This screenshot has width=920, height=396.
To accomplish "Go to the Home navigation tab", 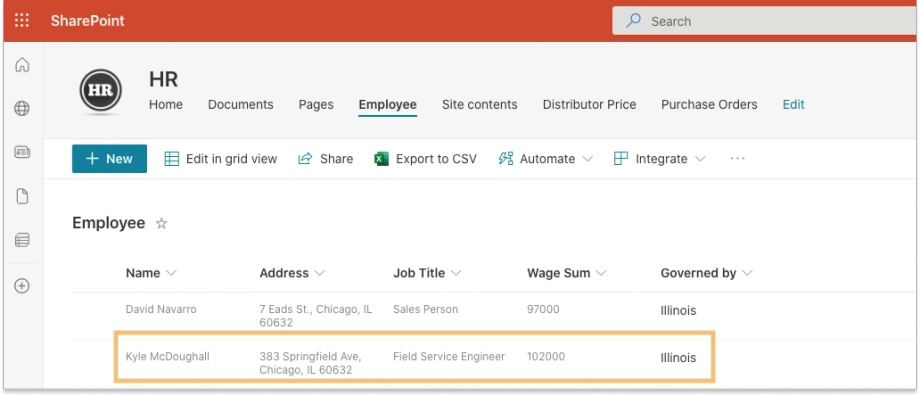I will [x=165, y=104].
